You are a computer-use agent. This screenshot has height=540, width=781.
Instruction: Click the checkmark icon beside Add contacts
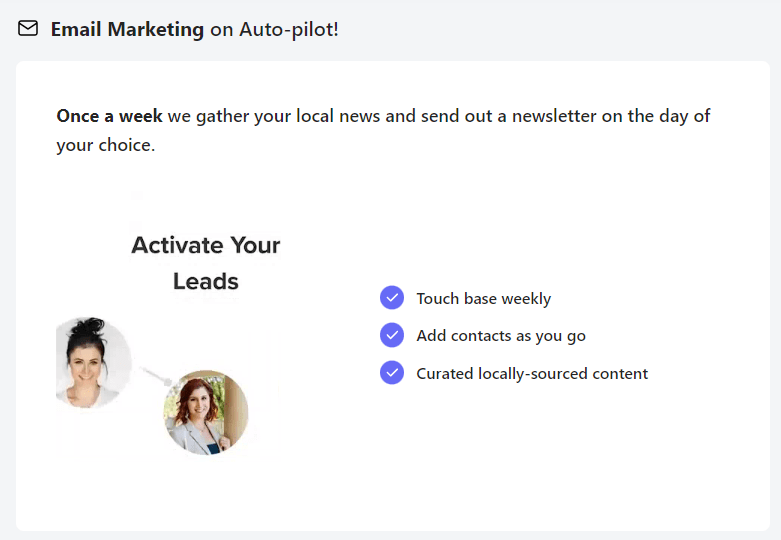(392, 335)
